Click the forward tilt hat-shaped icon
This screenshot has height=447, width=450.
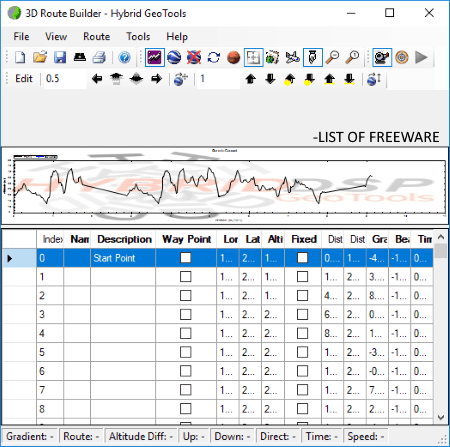click(x=116, y=79)
